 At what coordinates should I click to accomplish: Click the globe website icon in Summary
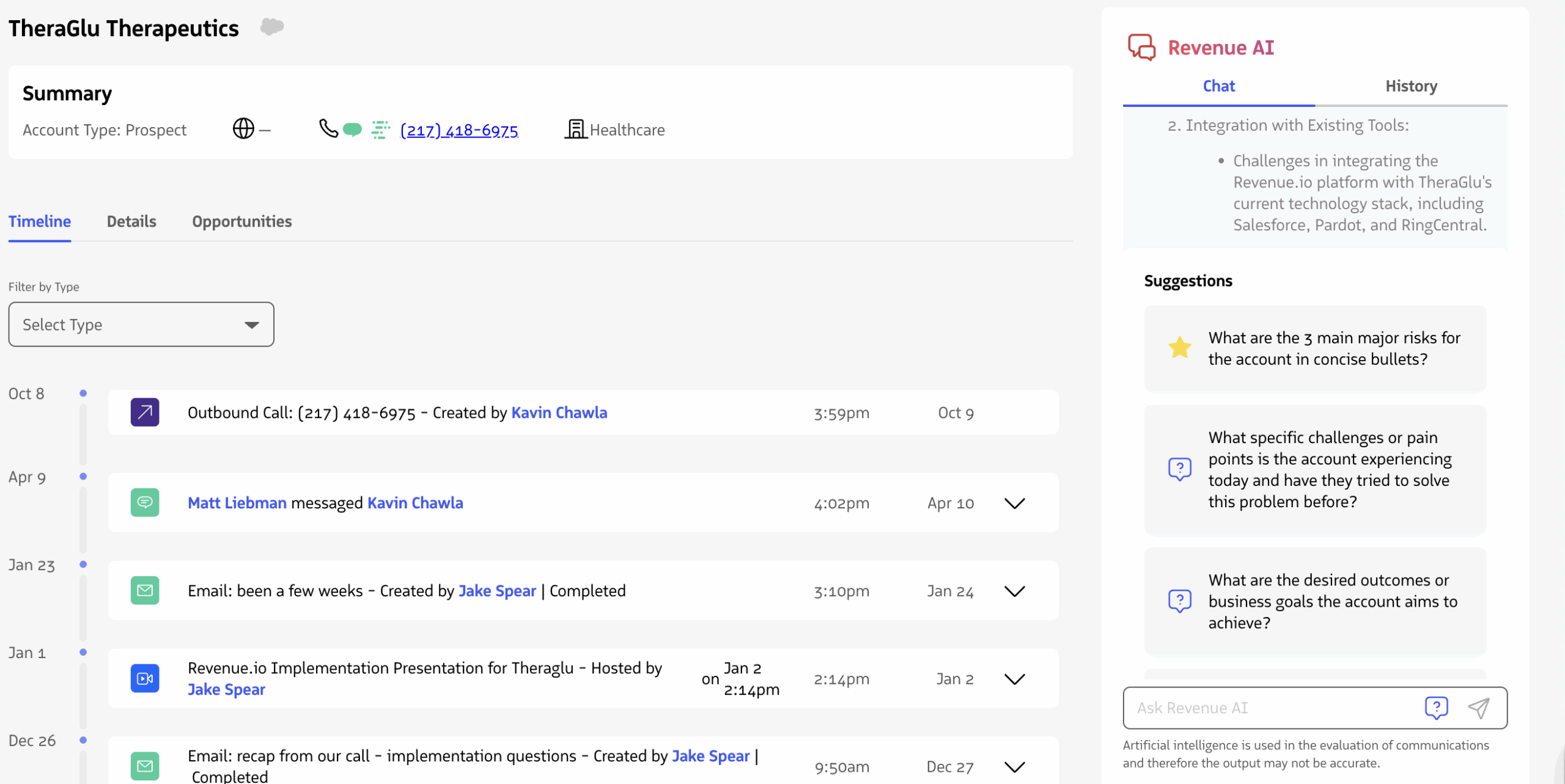coord(243,129)
